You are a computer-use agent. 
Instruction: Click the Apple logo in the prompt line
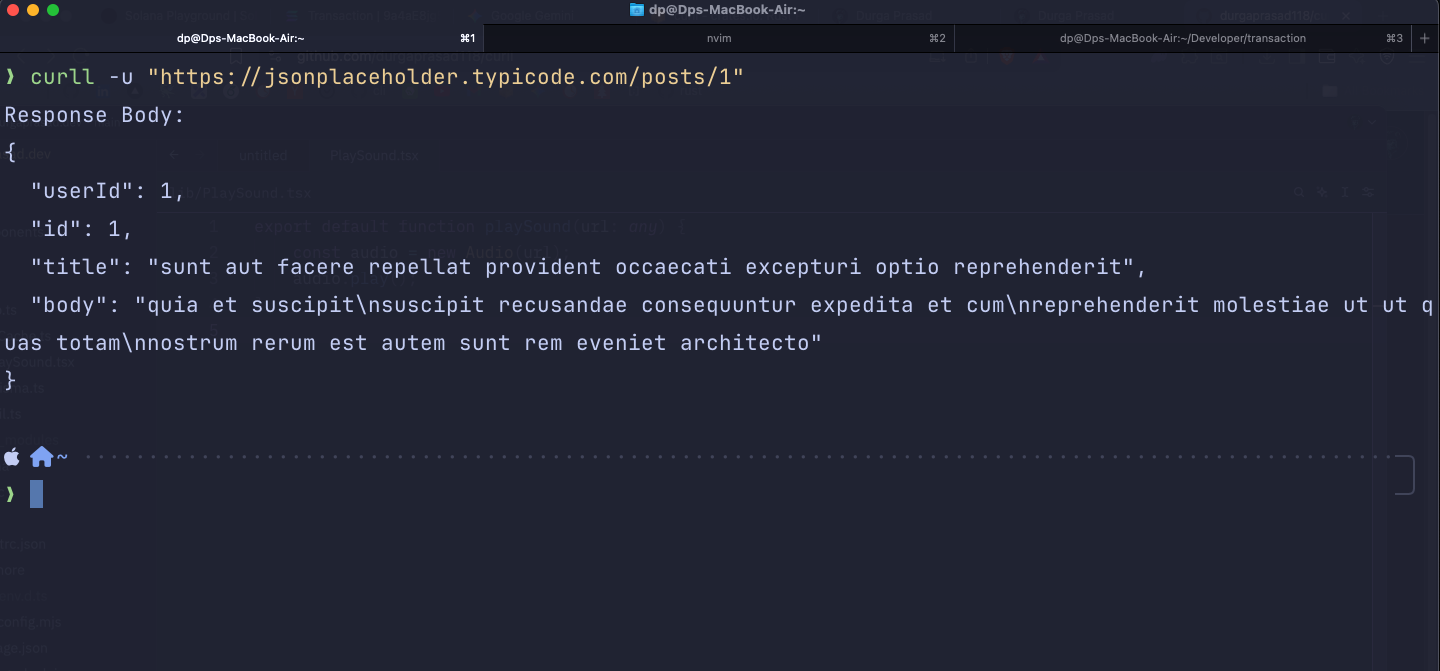point(12,457)
